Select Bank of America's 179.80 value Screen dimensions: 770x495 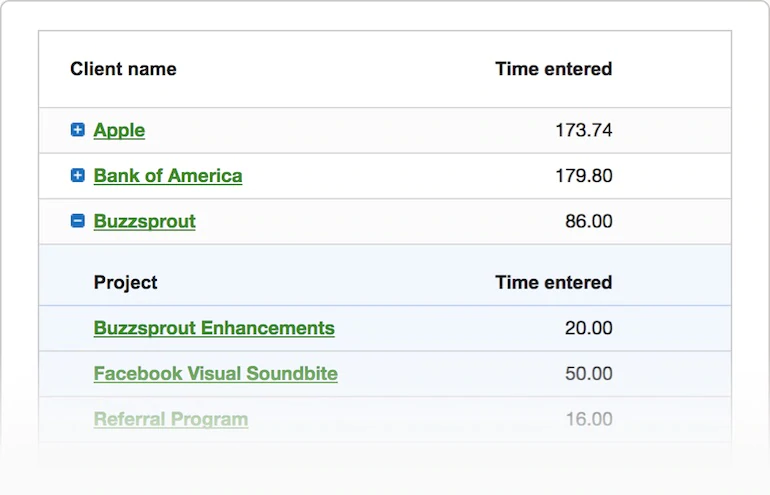(x=584, y=176)
